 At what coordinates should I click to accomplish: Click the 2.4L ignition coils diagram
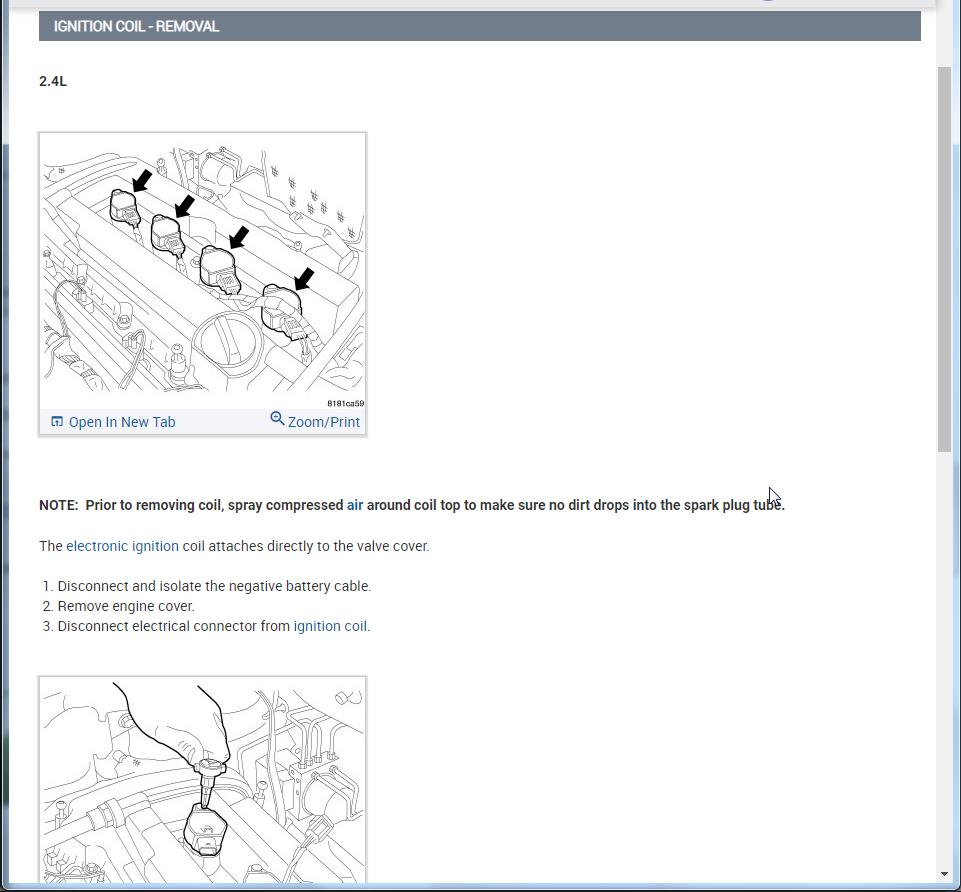point(203,270)
